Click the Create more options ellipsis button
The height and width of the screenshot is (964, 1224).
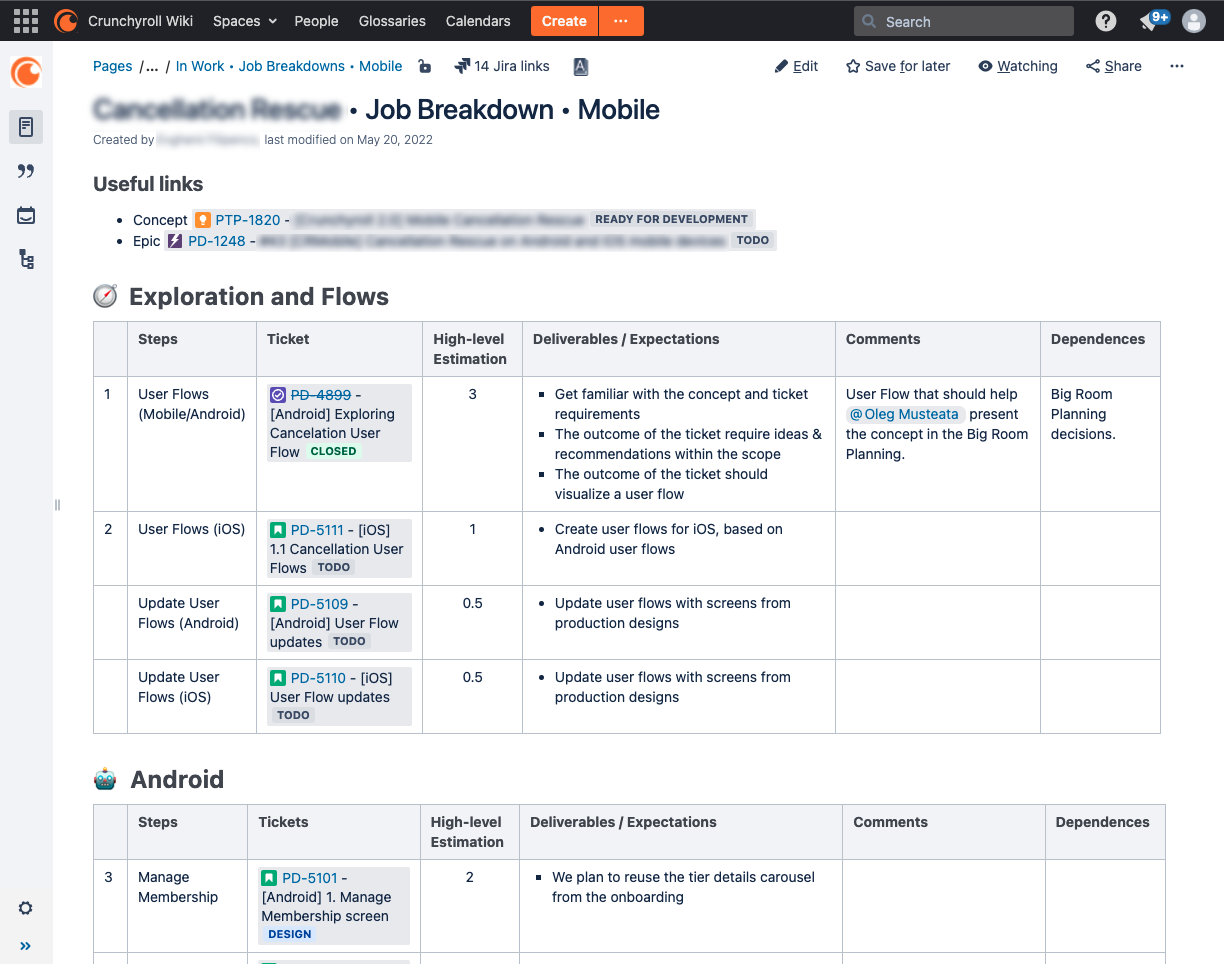621,21
